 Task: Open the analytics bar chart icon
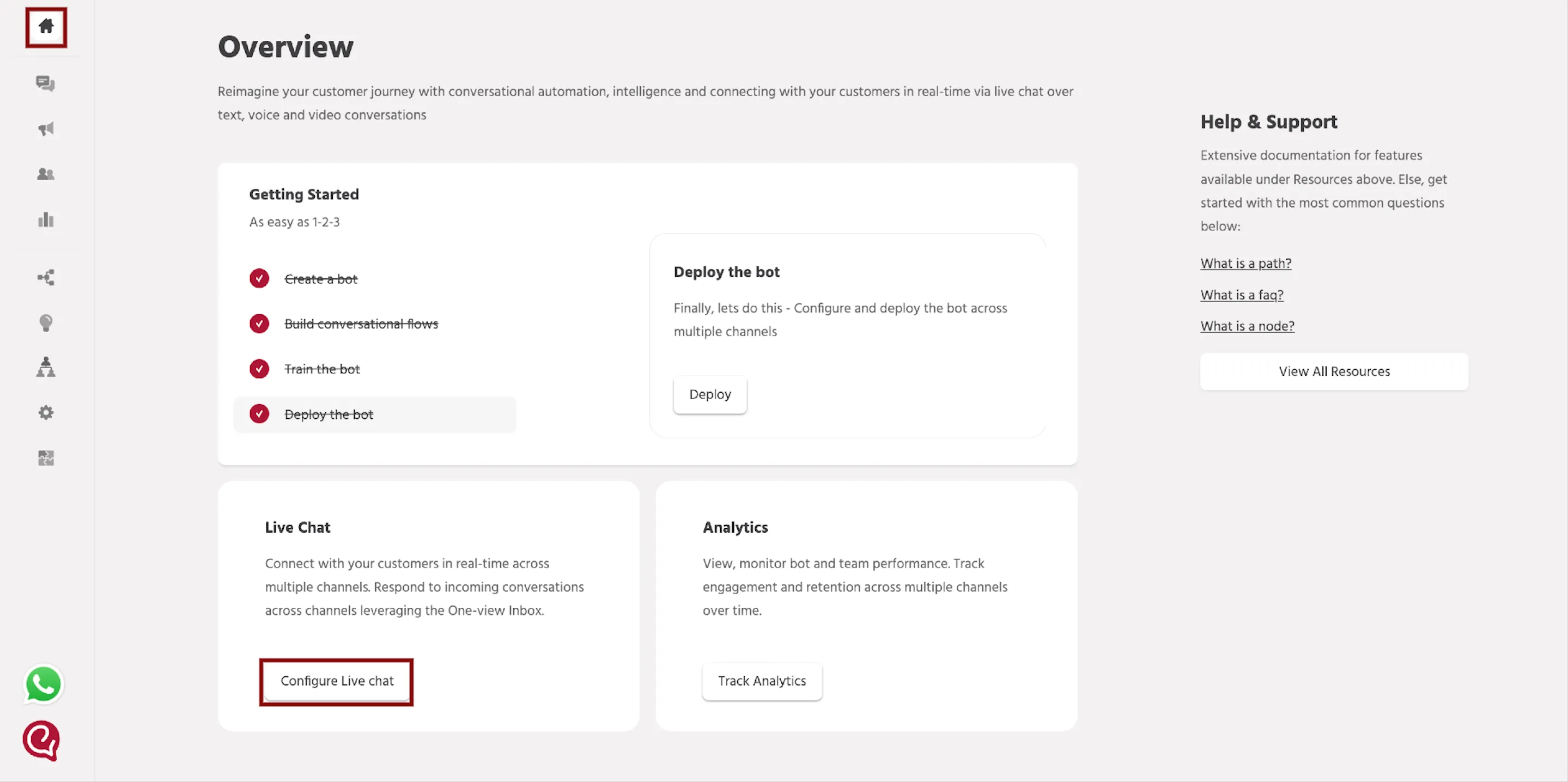(x=46, y=219)
